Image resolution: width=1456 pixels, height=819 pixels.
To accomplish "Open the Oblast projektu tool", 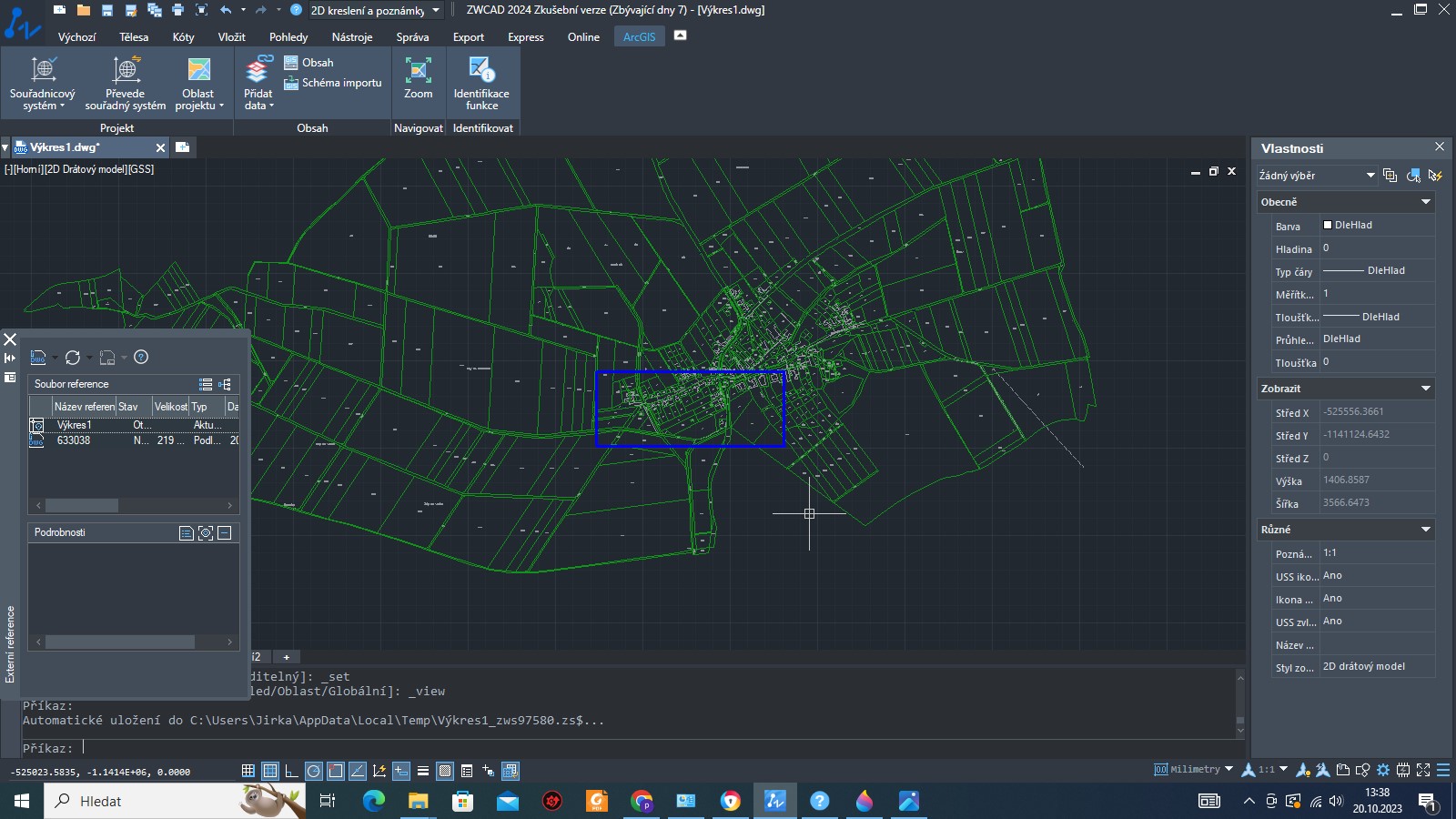I will tap(198, 83).
